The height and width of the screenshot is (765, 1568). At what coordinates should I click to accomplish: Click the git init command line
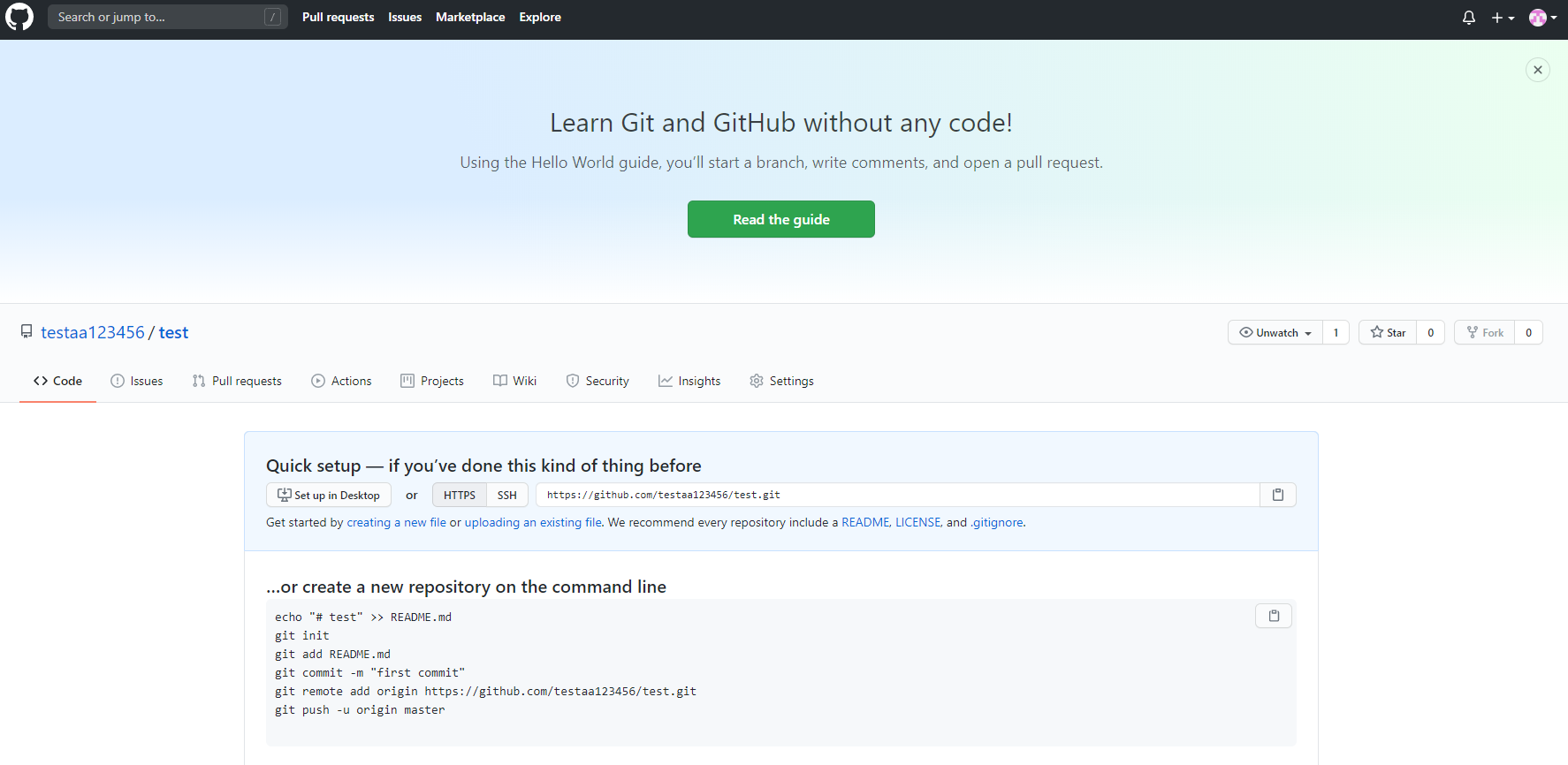[302, 635]
